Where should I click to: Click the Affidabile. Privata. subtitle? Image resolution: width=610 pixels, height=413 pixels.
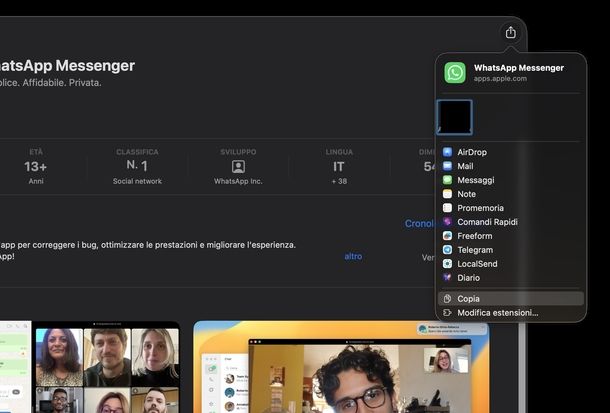click(62, 82)
